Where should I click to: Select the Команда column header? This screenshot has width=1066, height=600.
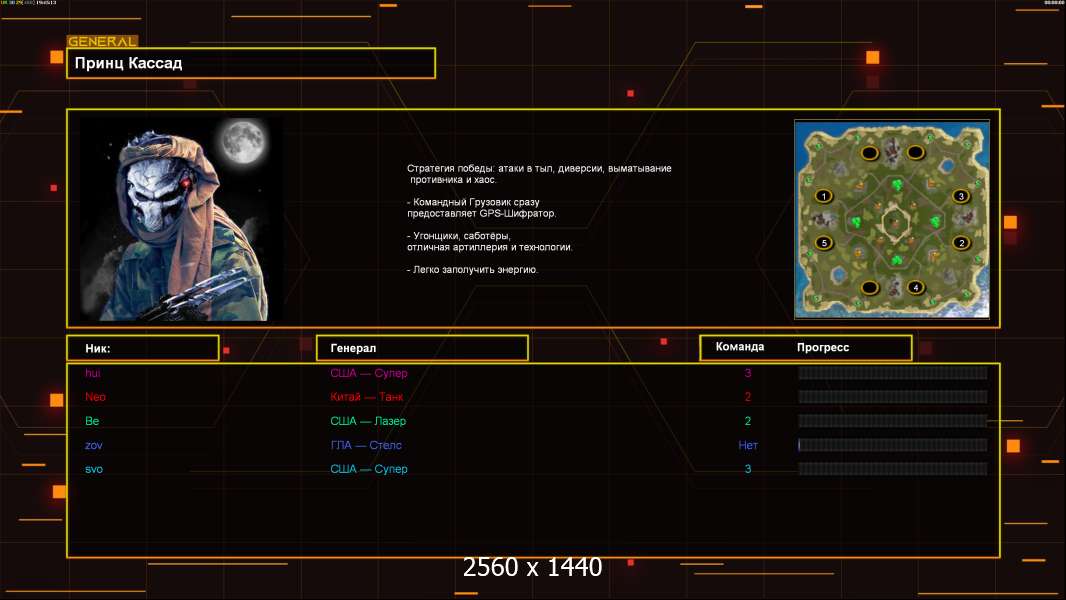click(740, 347)
